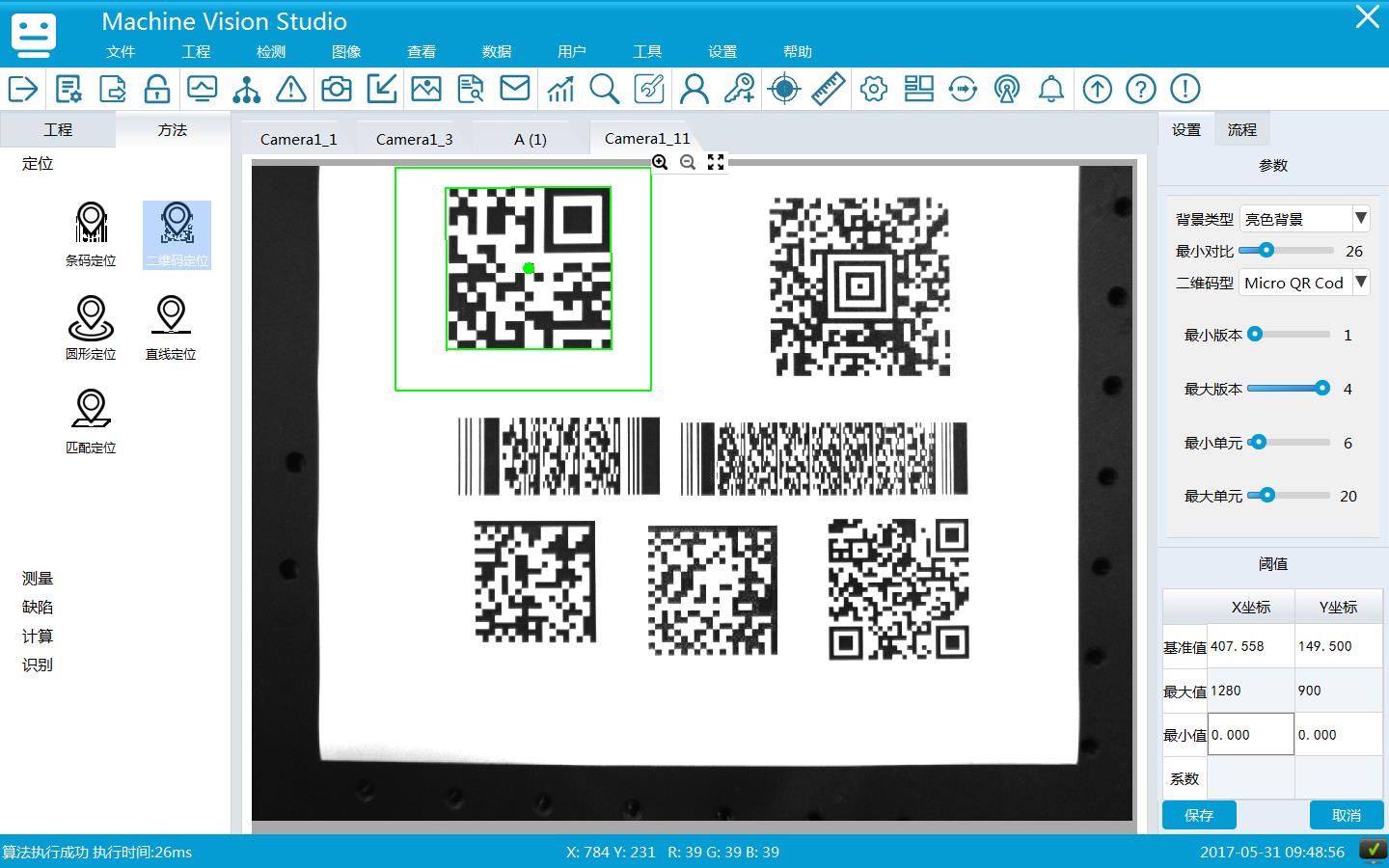Click the 保存 save button
This screenshot has height=868, width=1389.
point(1199,815)
